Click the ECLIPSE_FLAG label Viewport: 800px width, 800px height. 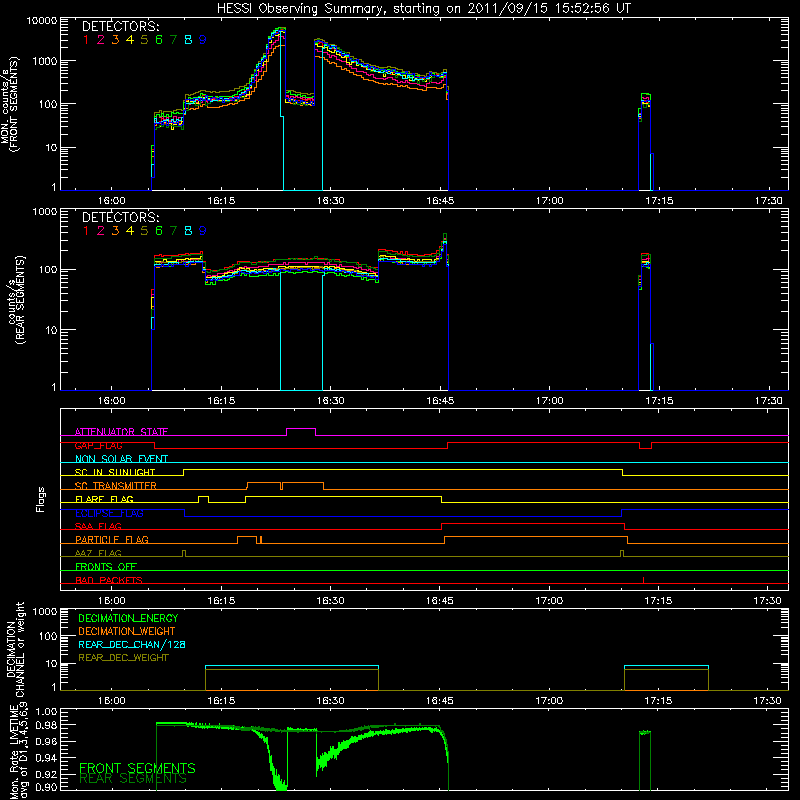(x=109, y=513)
